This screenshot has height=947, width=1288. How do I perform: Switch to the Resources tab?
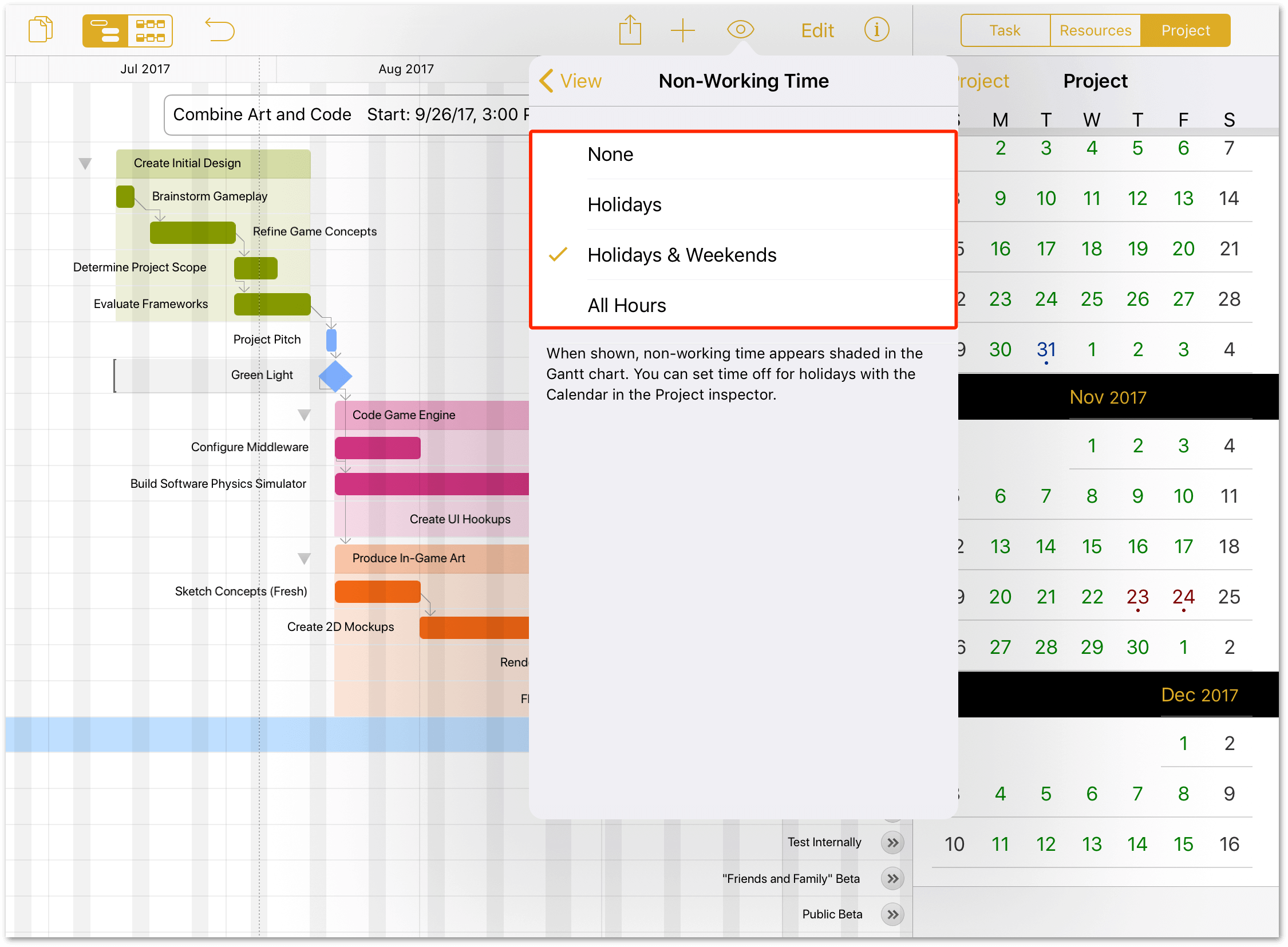[1095, 30]
